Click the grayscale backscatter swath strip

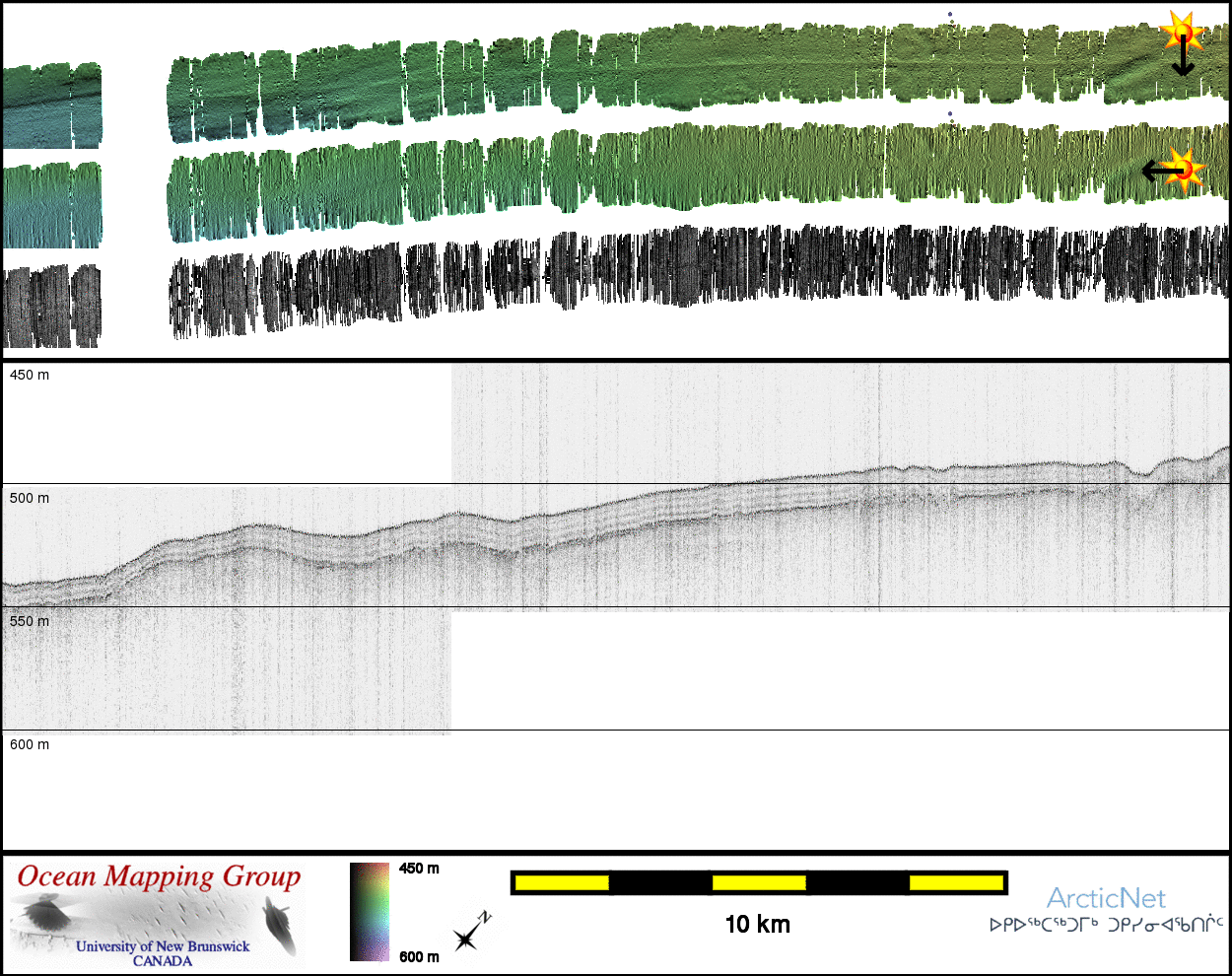pyautogui.click(x=690, y=271)
